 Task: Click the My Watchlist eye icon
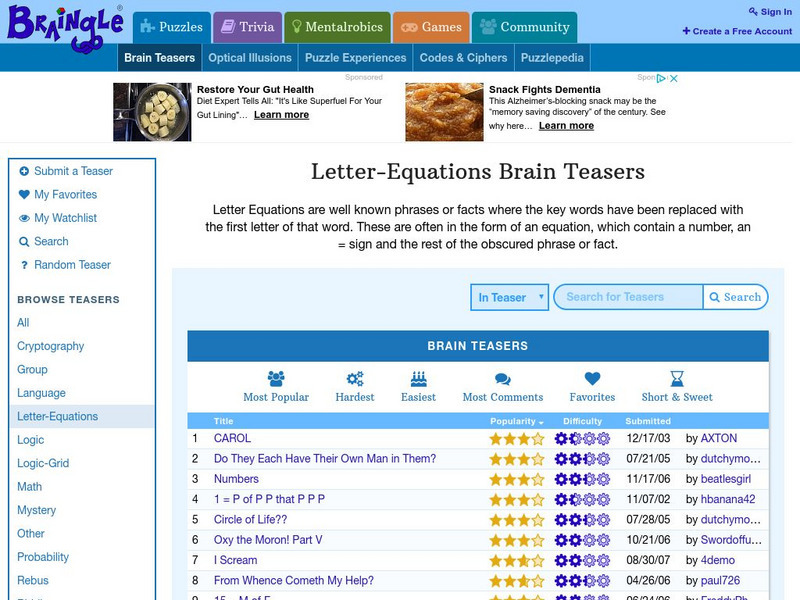pos(24,218)
